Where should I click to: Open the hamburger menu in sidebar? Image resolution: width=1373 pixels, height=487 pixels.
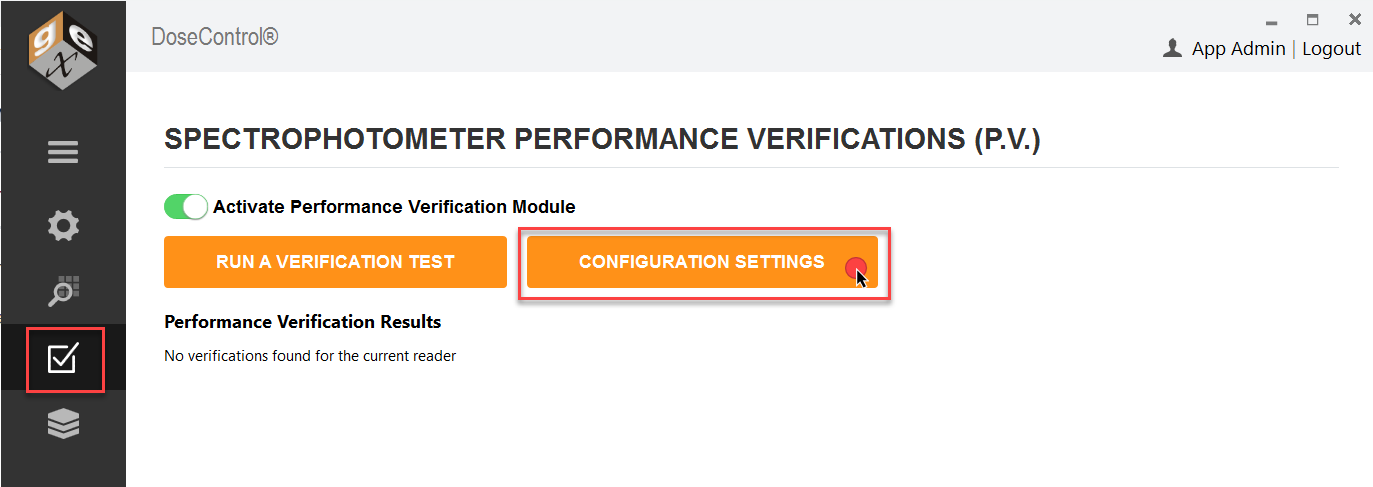(63, 153)
